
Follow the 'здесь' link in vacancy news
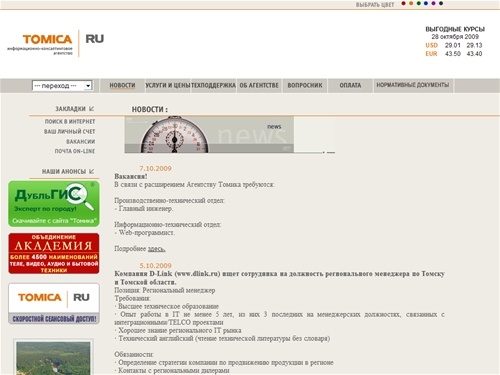pyautogui.click(x=156, y=249)
